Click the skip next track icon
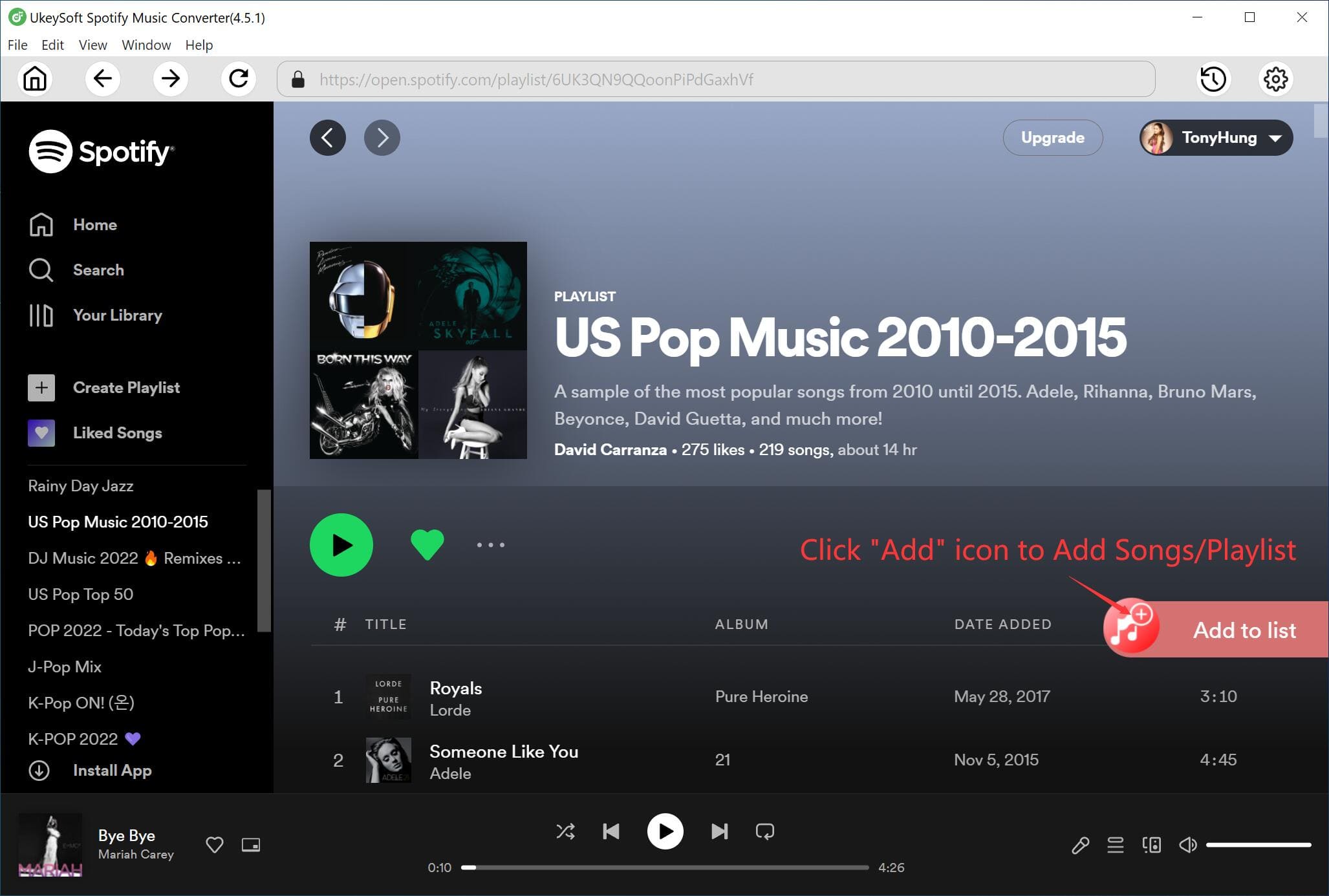 pos(719,831)
